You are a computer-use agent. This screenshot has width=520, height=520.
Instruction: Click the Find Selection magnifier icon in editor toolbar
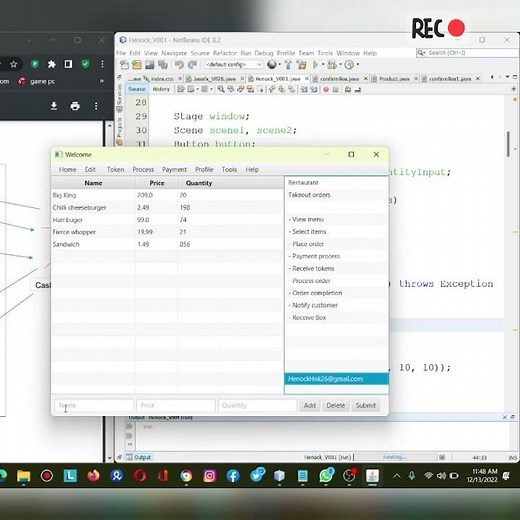[221, 89]
